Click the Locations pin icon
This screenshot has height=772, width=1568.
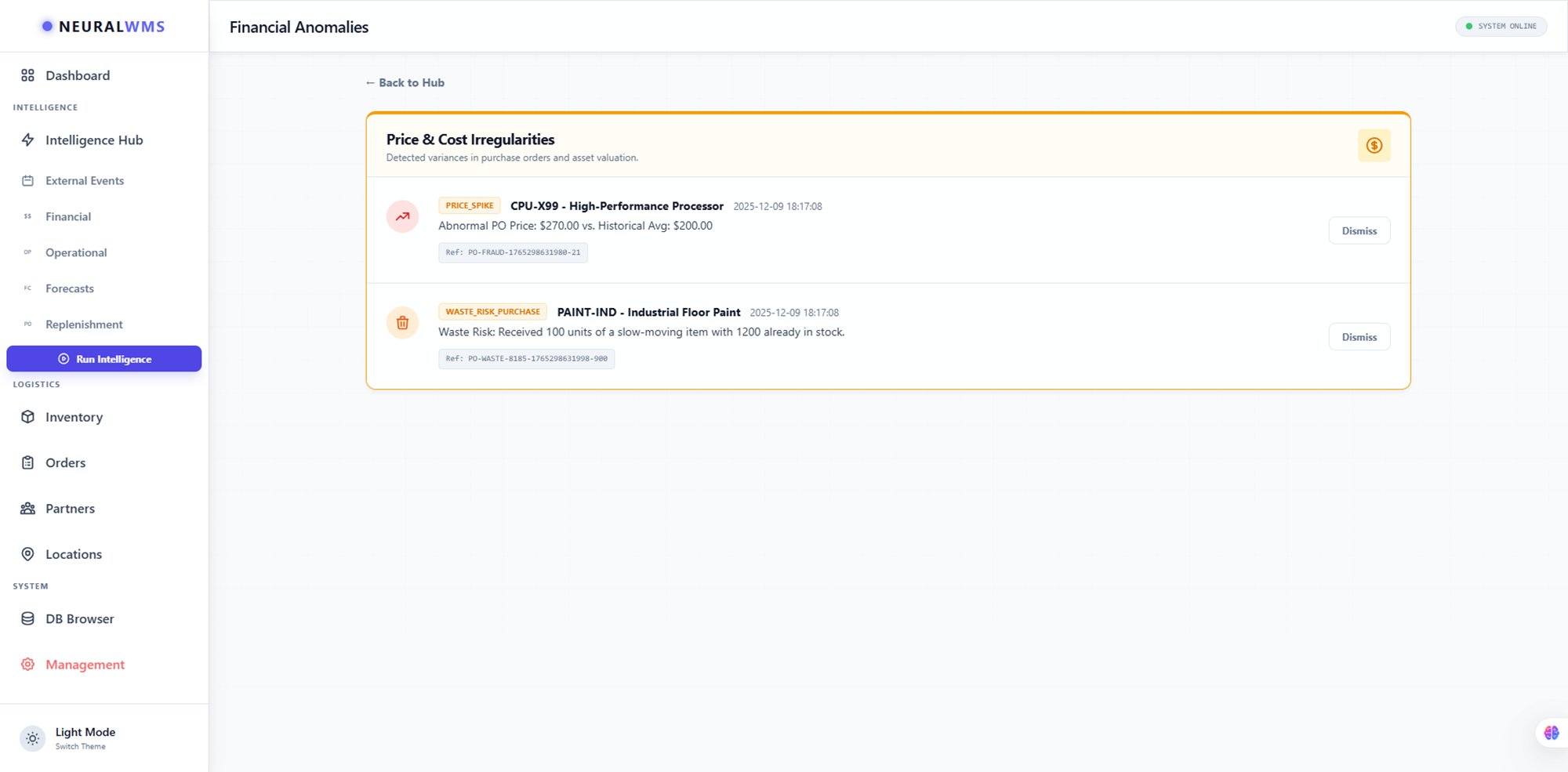[x=27, y=554]
